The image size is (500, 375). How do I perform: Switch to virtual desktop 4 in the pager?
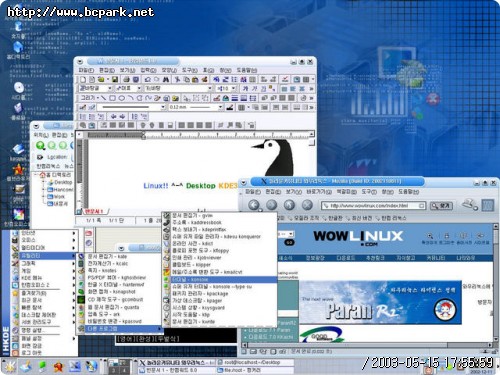coord(124,370)
